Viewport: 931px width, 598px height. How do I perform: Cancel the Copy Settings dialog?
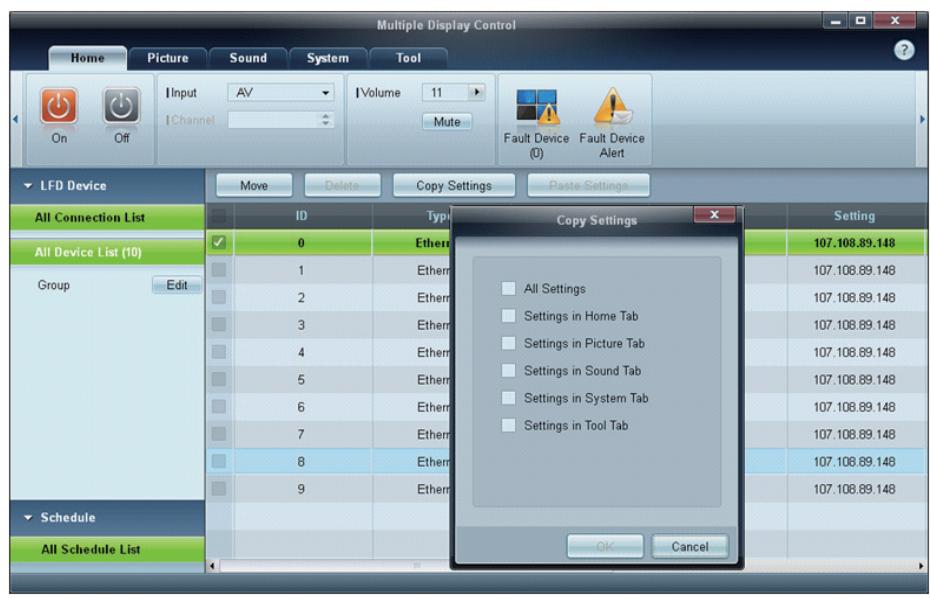click(690, 546)
